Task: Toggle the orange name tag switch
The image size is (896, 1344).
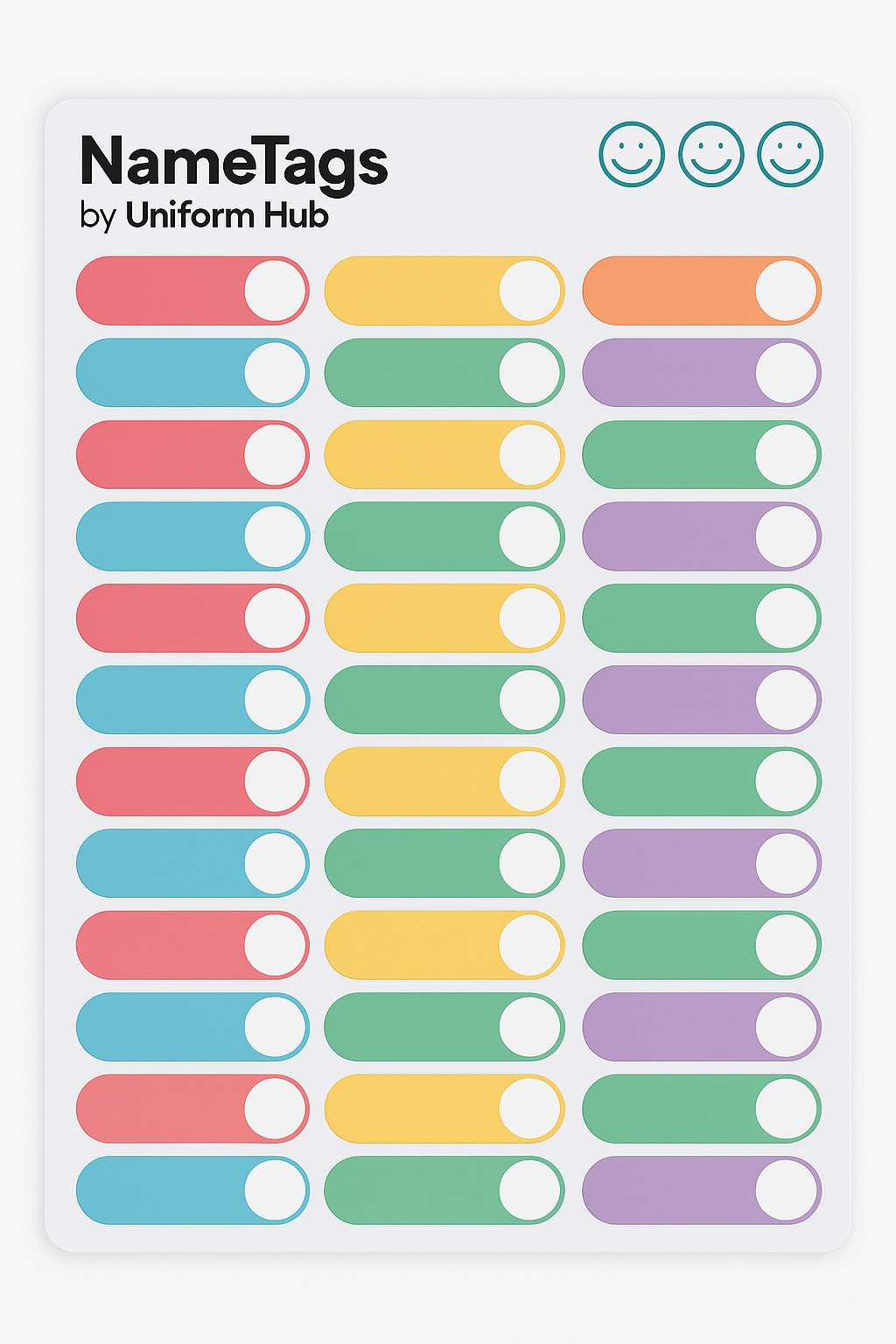Action: click(x=702, y=290)
